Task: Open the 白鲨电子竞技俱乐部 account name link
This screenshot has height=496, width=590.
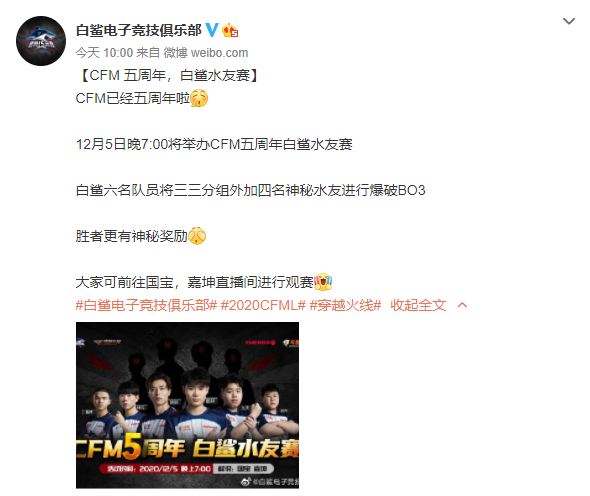Action: click(138, 30)
